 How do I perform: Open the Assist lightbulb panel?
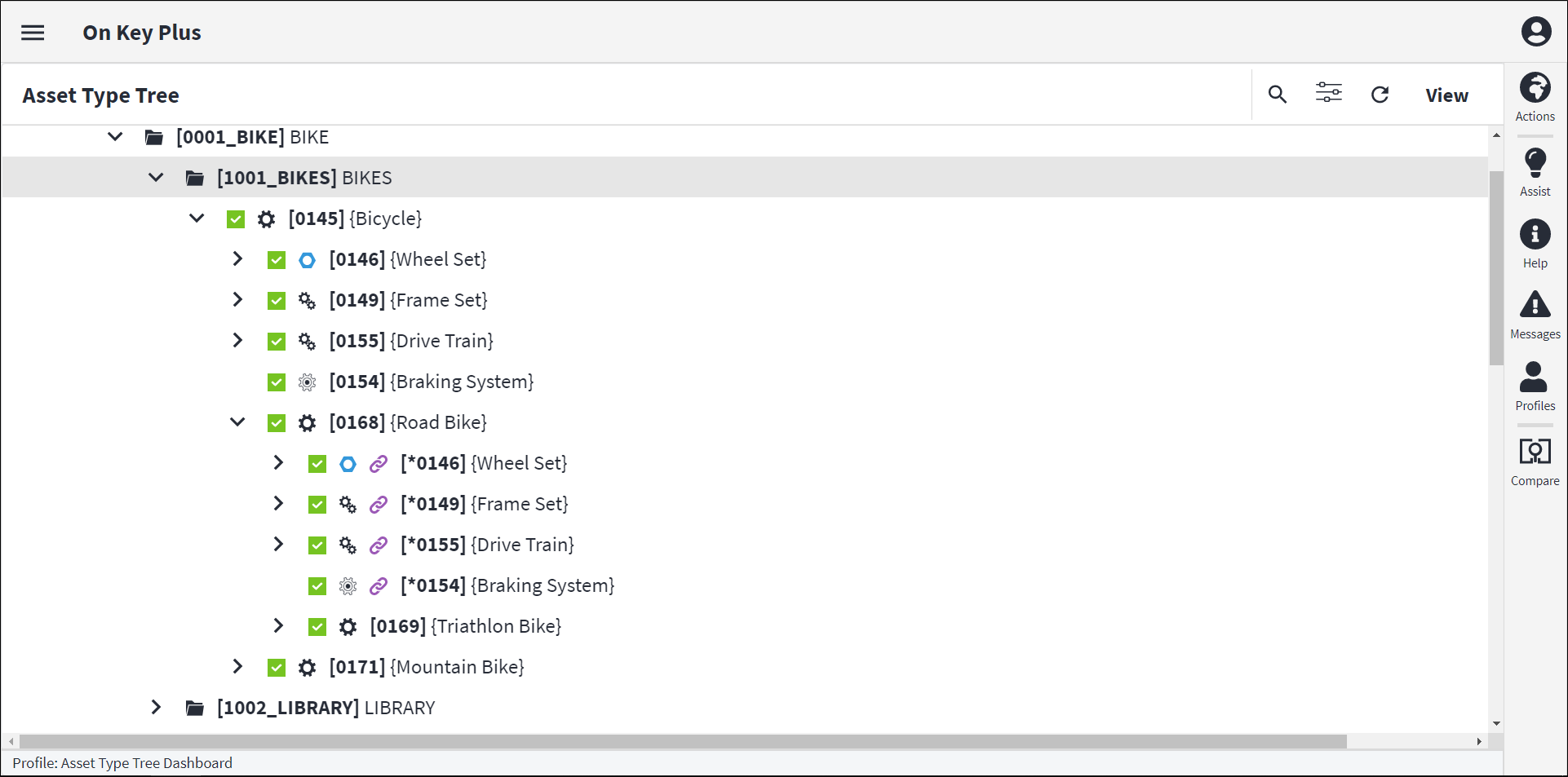[x=1535, y=172]
